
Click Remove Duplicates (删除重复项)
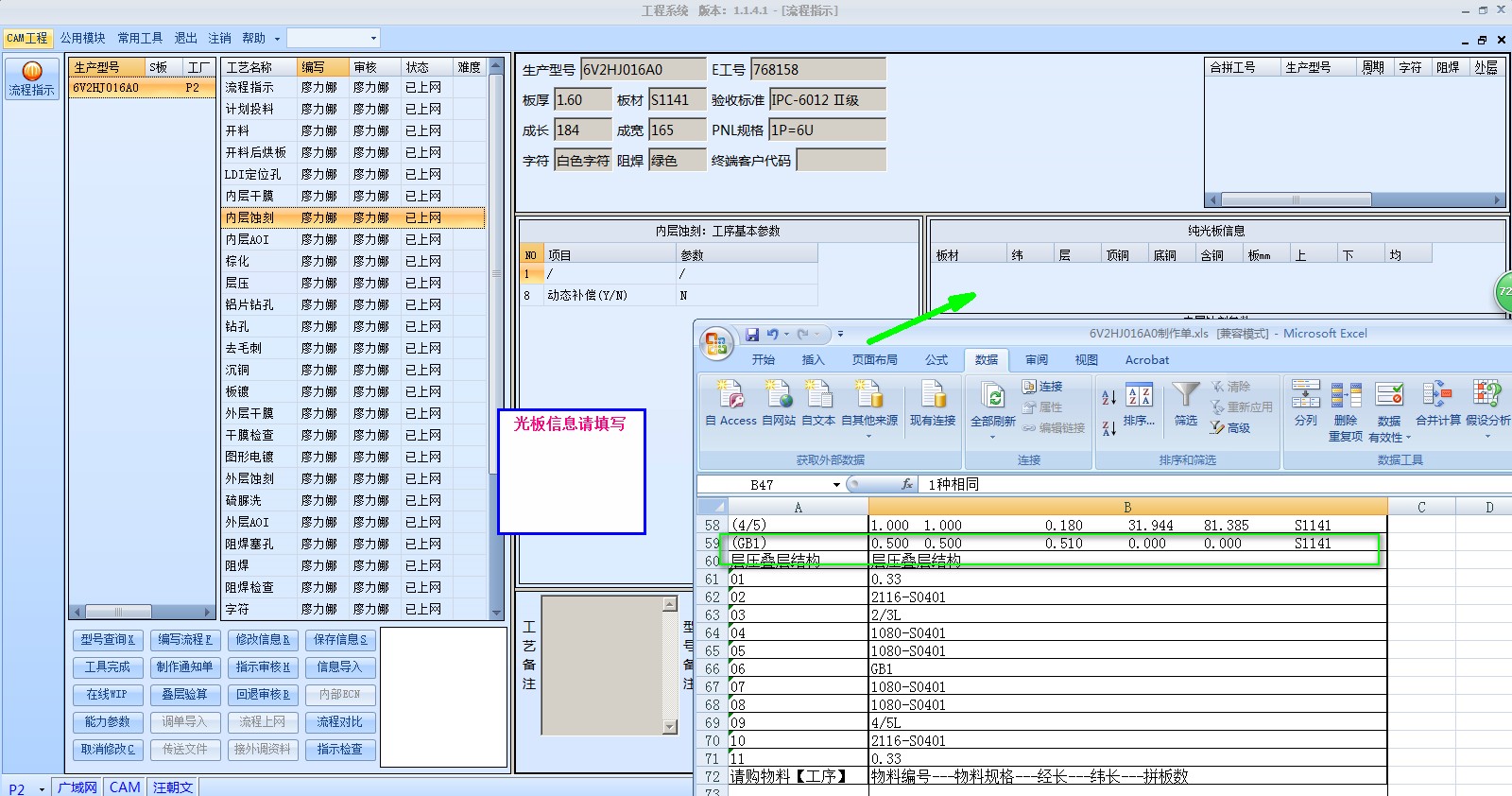pyautogui.click(x=1346, y=411)
